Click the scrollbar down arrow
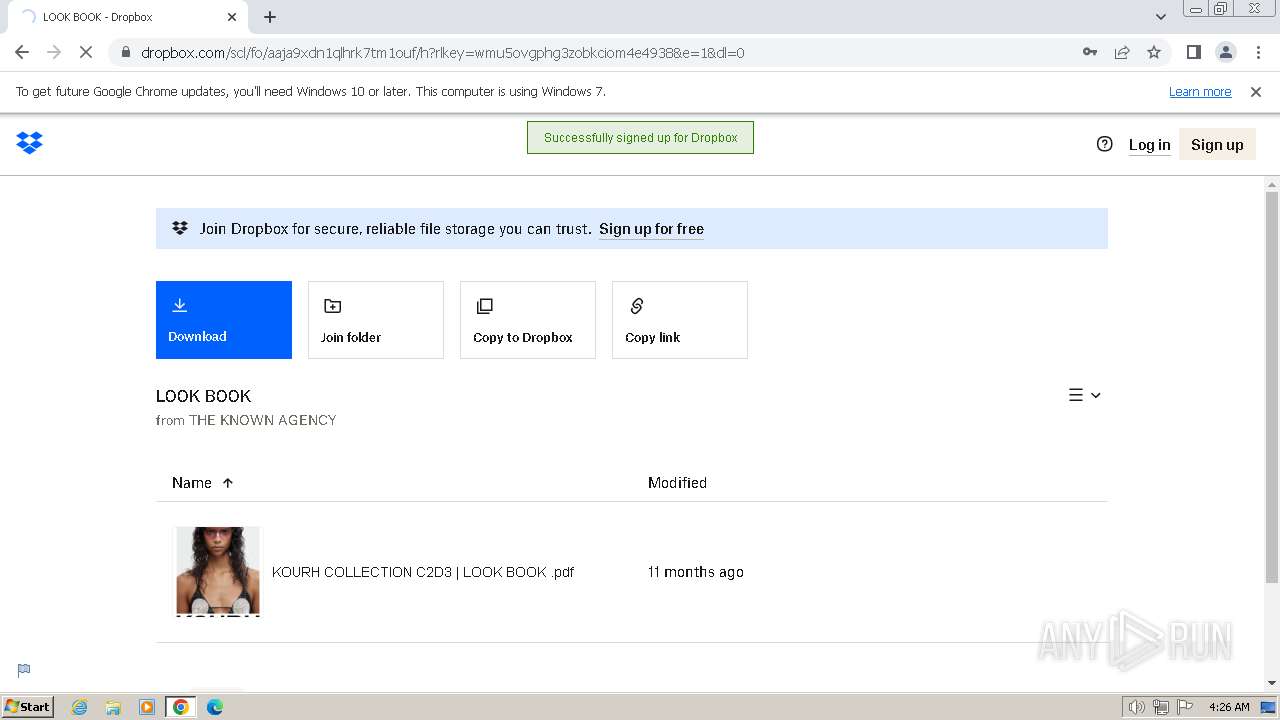The image size is (1280, 720). [x=1272, y=683]
